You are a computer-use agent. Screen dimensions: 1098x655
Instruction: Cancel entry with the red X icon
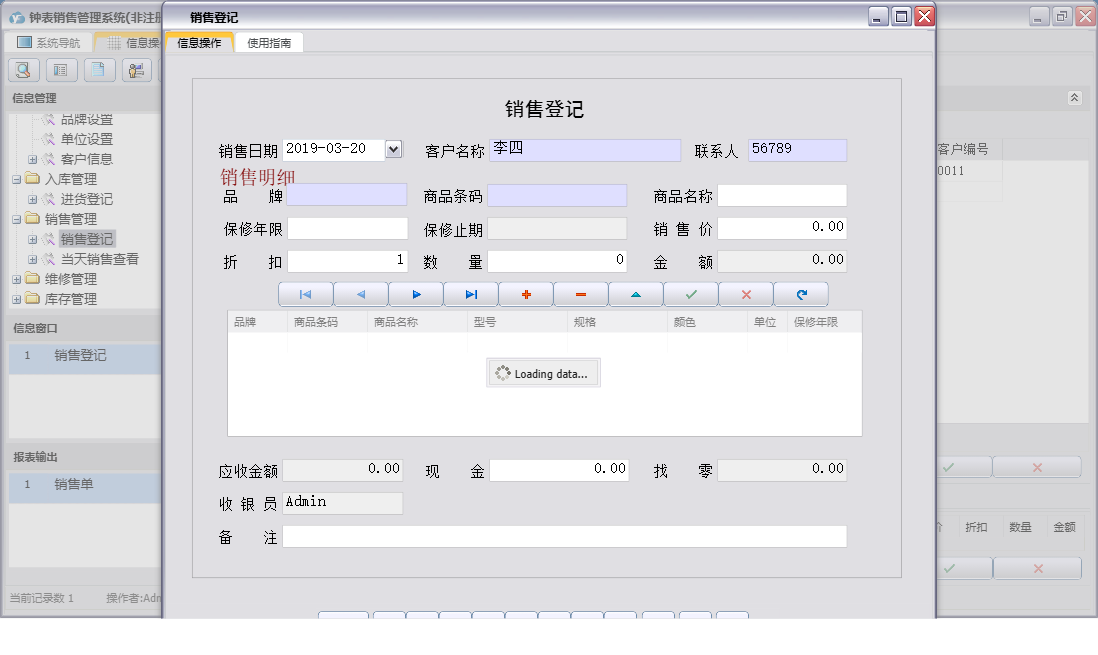pyautogui.click(x=745, y=293)
